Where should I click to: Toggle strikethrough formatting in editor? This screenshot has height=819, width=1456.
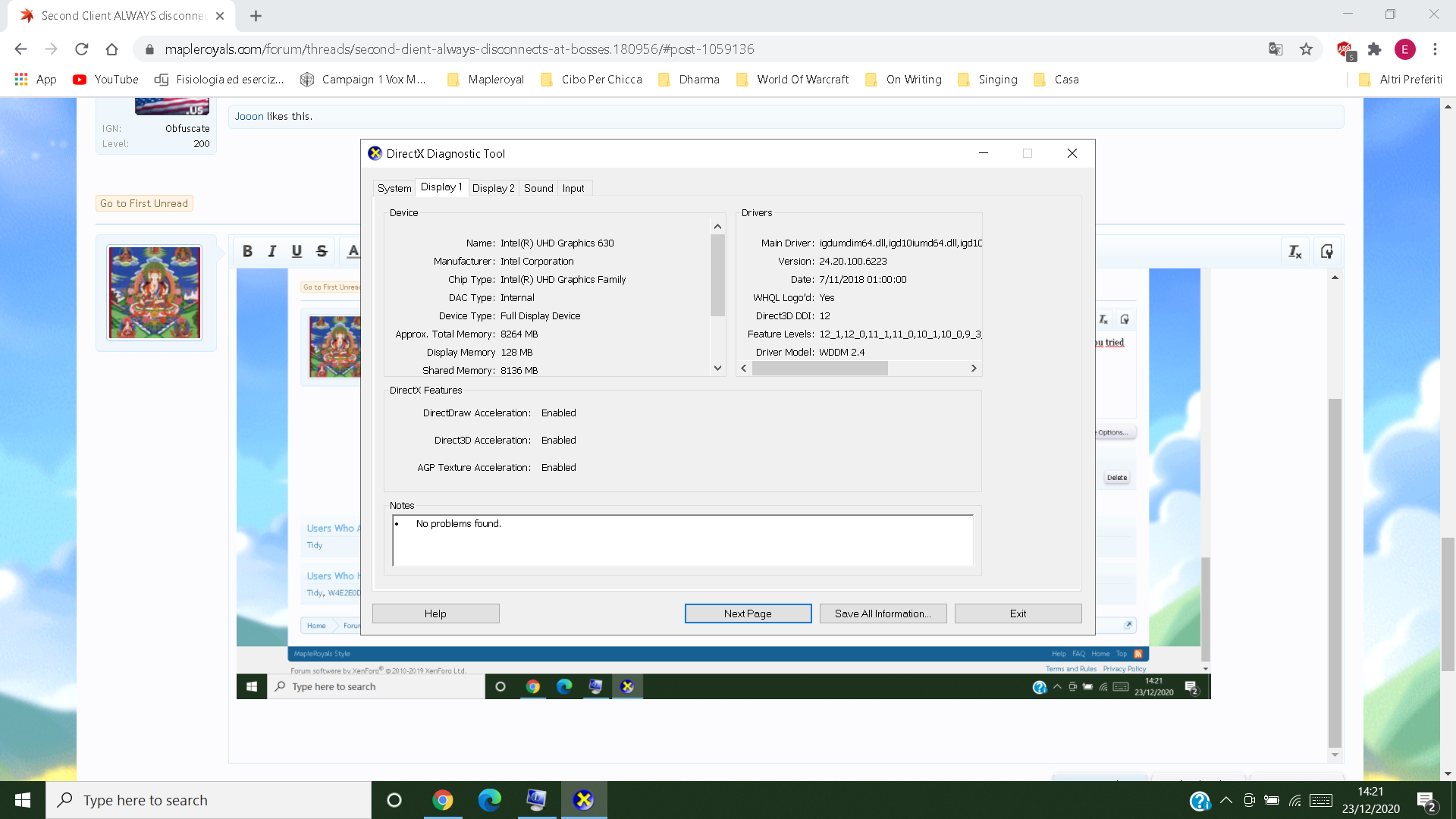coord(322,251)
